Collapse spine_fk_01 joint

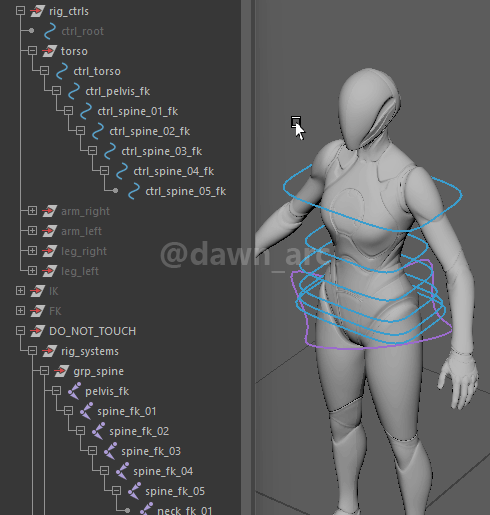68,411
